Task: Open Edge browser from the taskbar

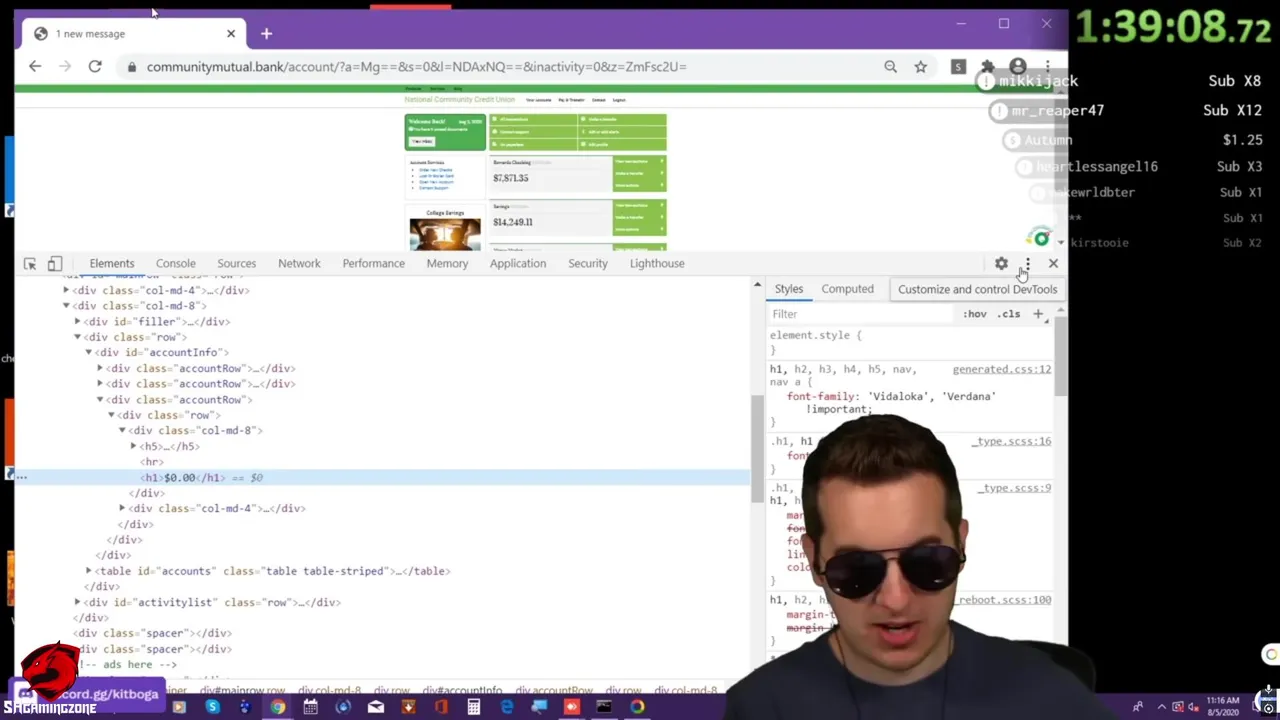Action: click(506, 708)
